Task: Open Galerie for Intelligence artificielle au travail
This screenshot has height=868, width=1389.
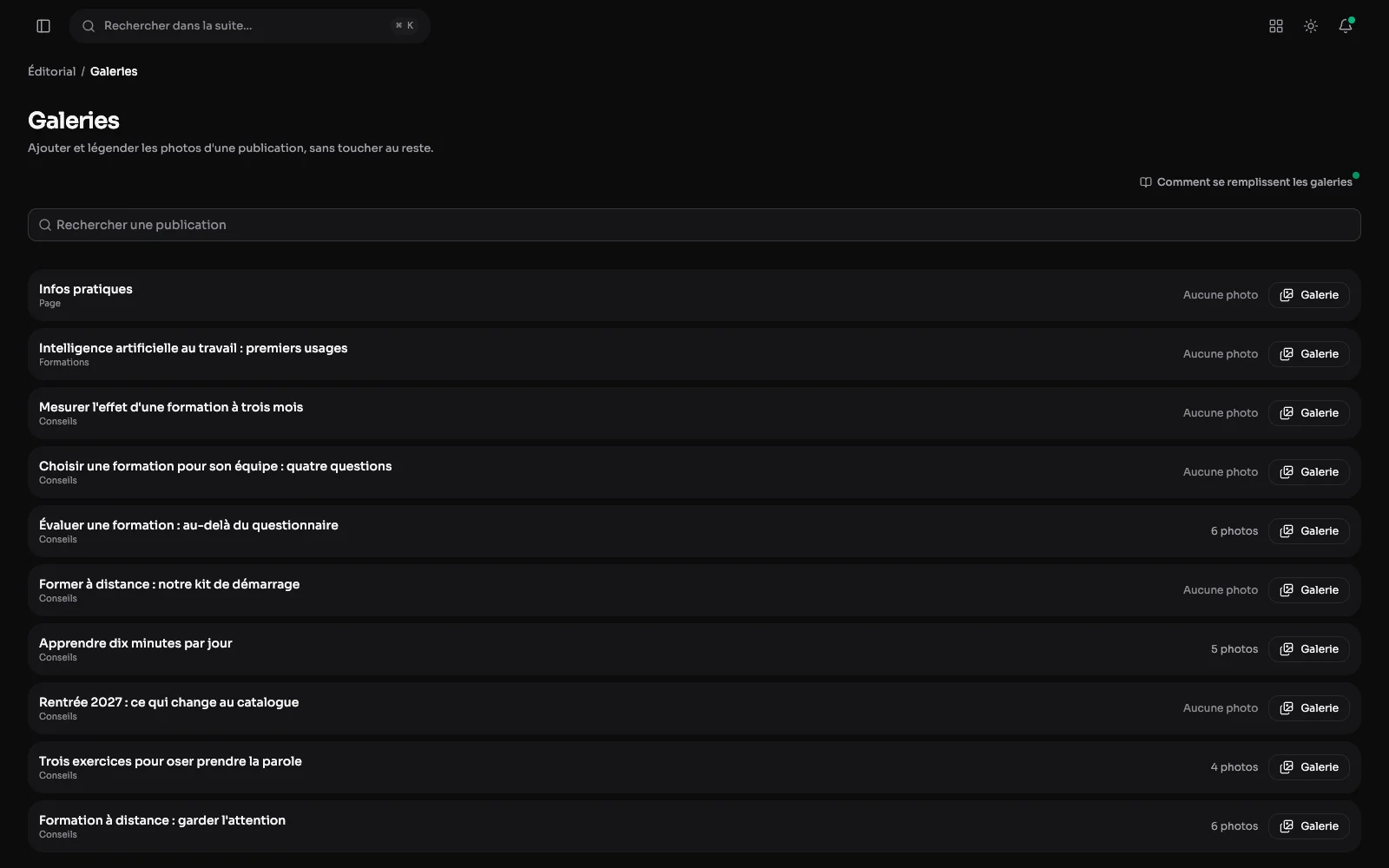Action: pyautogui.click(x=1309, y=354)
